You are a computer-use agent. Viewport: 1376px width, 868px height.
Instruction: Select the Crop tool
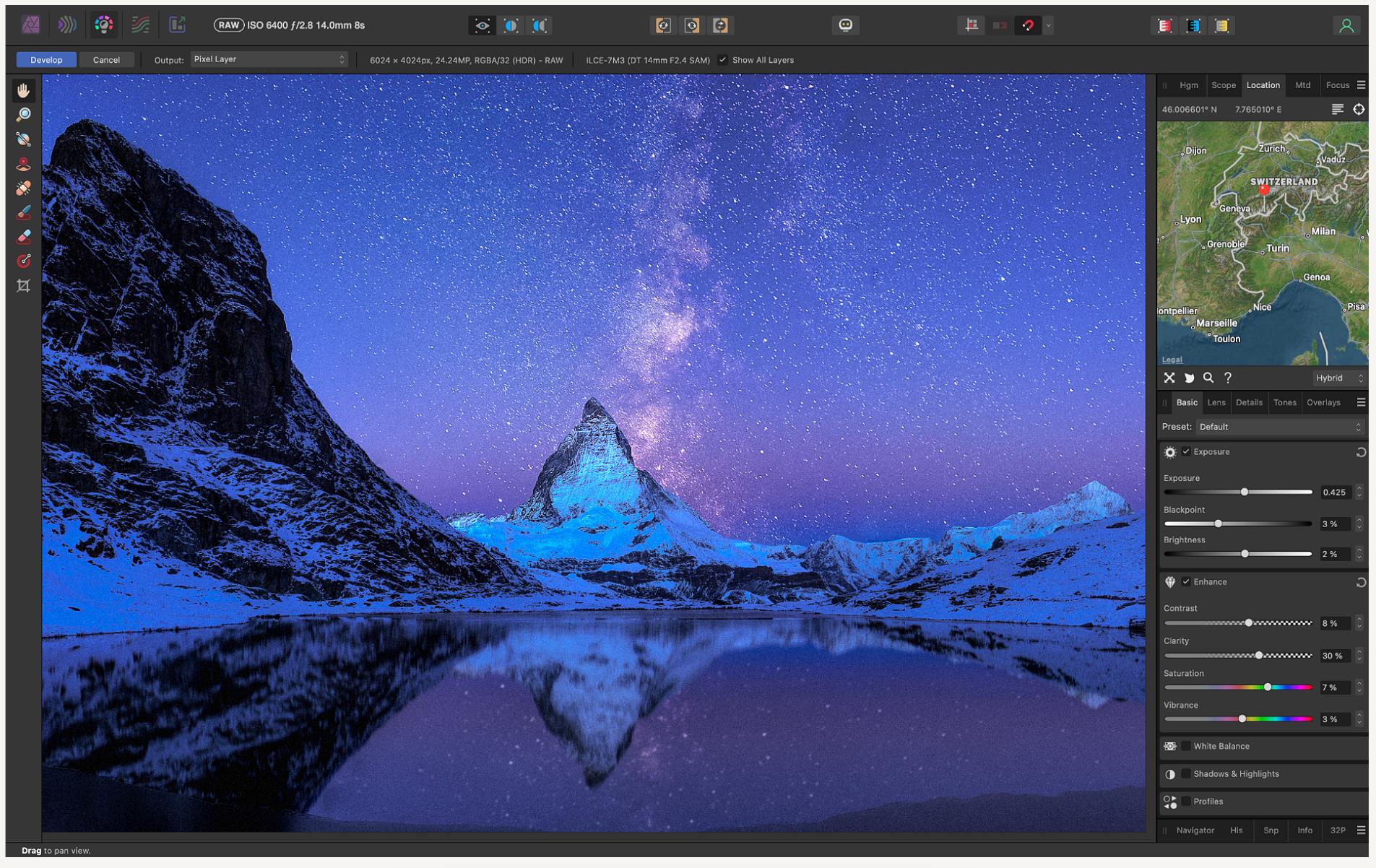click(x=24, y=286)
